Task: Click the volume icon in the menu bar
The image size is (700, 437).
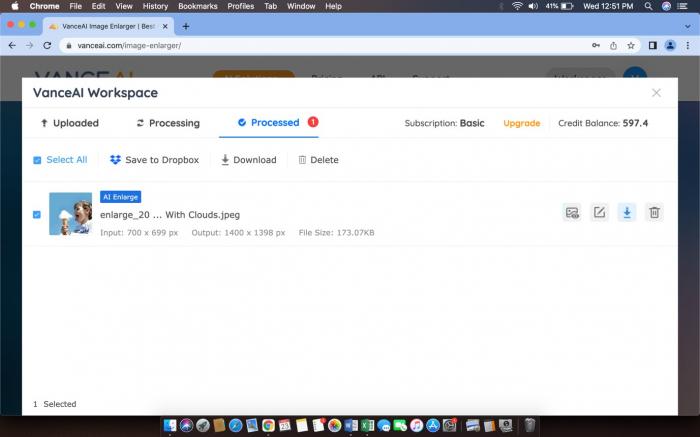Action: click(x=533, y=6)
